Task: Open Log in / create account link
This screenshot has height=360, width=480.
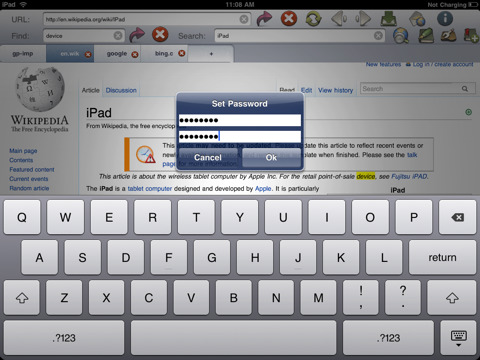Action: 443,64
